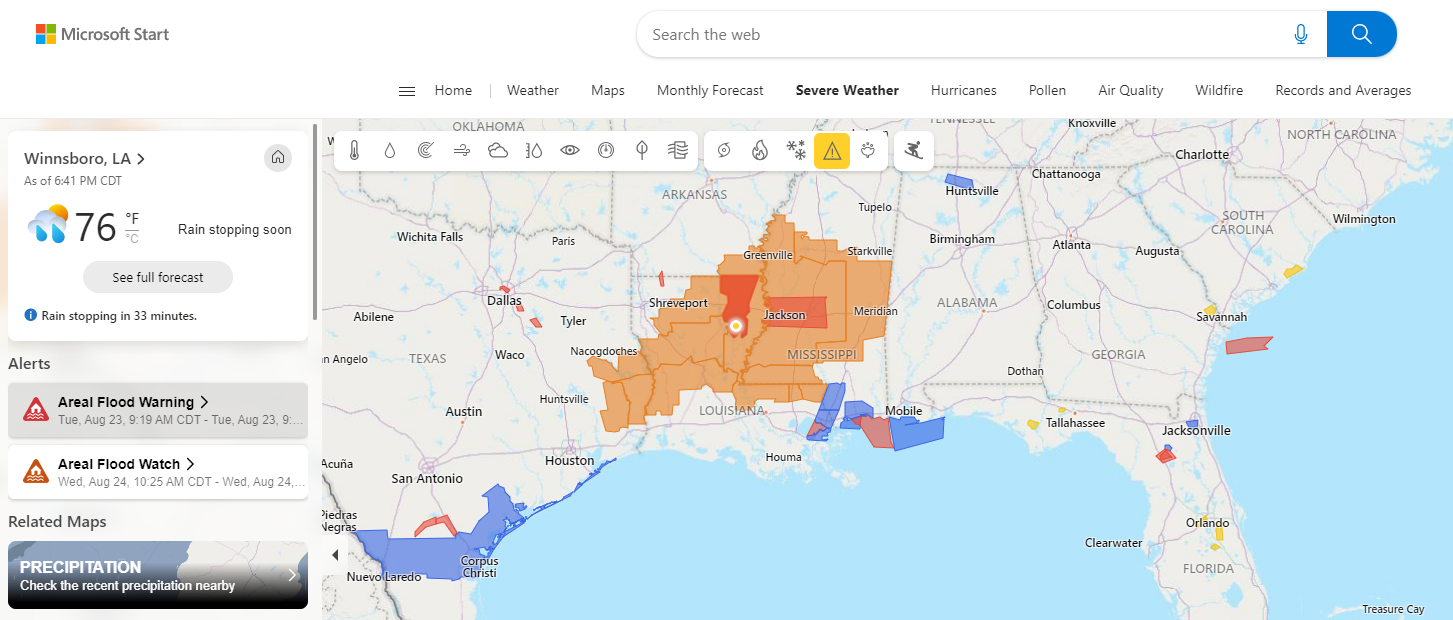Toggle the severe weather alerts layer
This screenshot has height=620, width=1453.
tap(832, 151)
